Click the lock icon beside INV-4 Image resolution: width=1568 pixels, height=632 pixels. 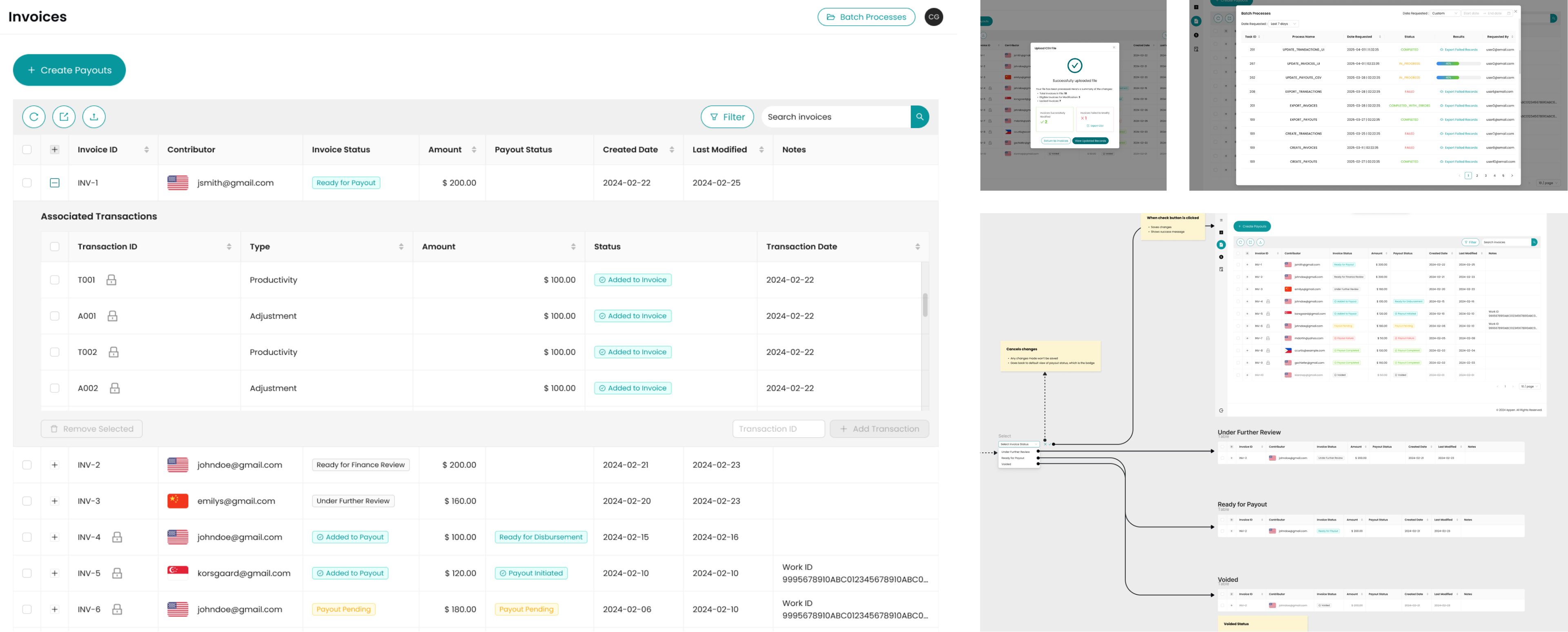[x=118, y=537]
